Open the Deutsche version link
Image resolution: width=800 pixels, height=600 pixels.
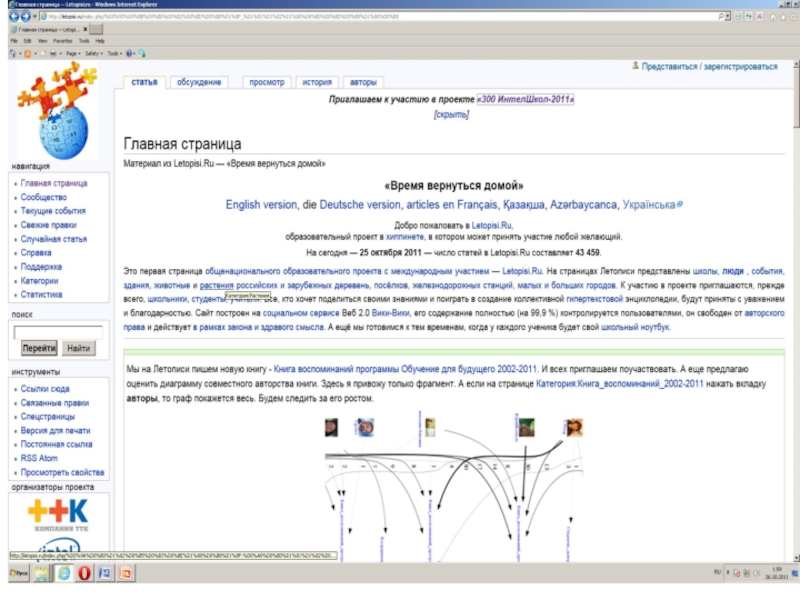[x=360, y=205]
